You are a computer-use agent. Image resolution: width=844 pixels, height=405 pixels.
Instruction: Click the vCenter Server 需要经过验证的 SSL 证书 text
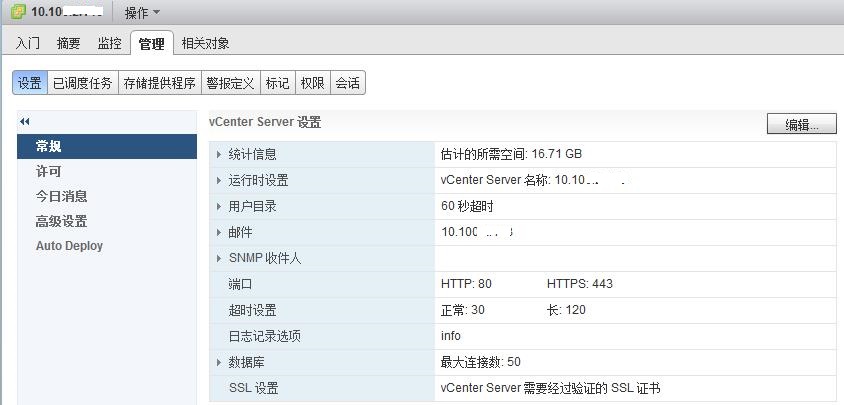click(x=550, y=388)
